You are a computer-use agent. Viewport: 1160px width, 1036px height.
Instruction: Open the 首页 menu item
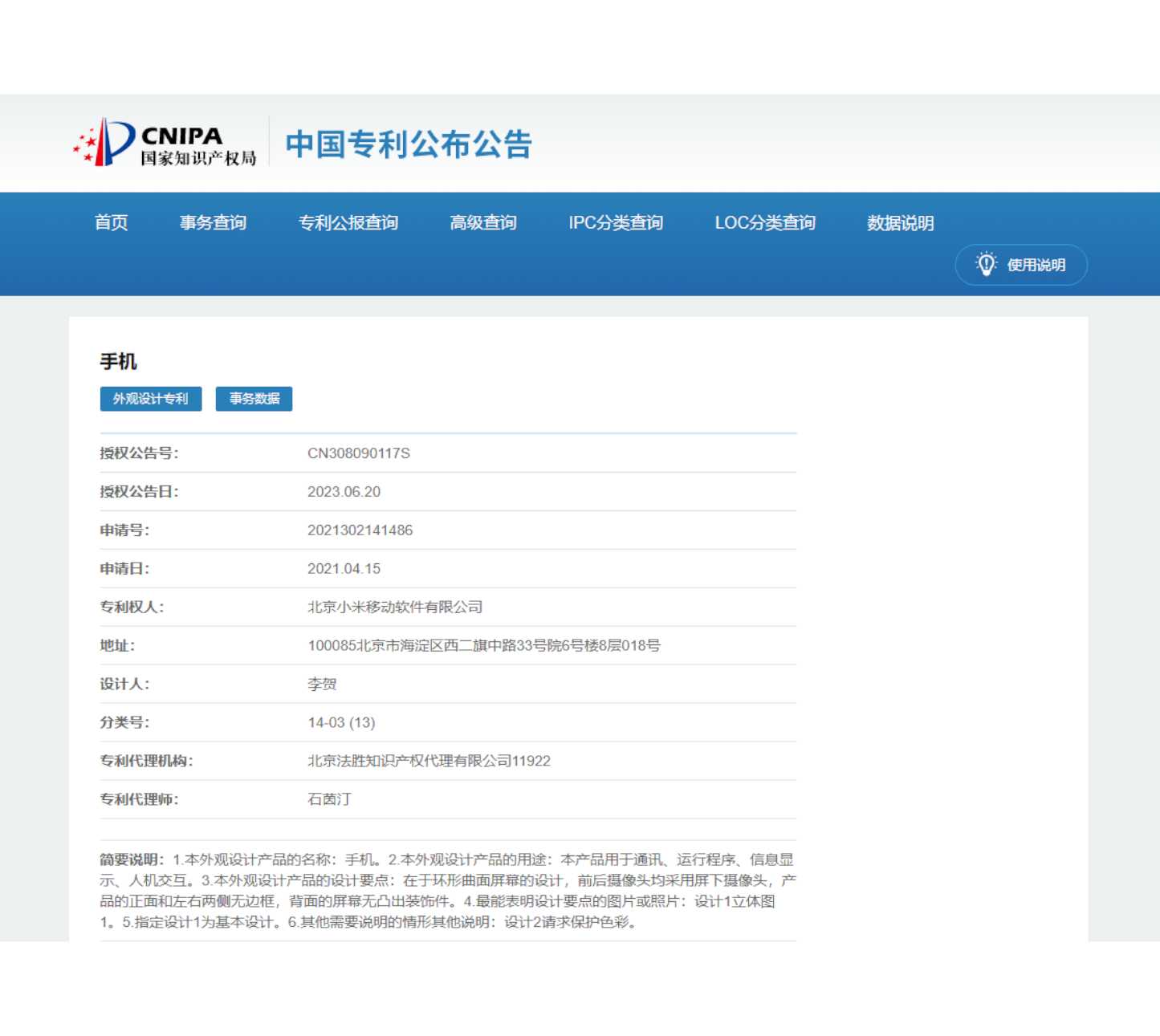pos(111,222)
